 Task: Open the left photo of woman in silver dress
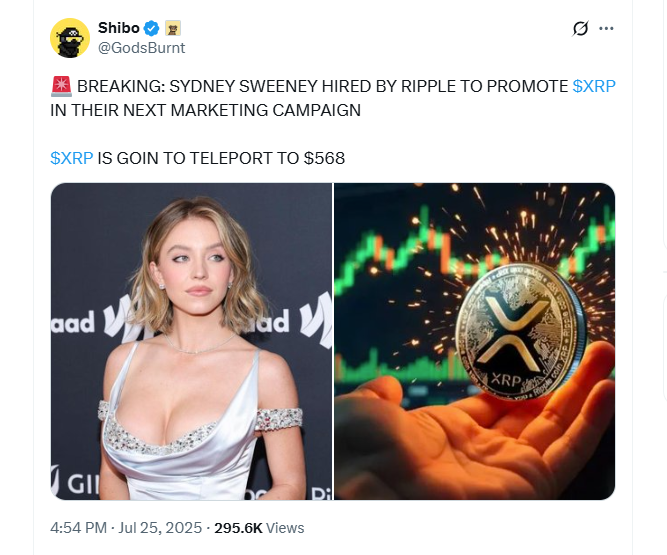click(191, 341)
